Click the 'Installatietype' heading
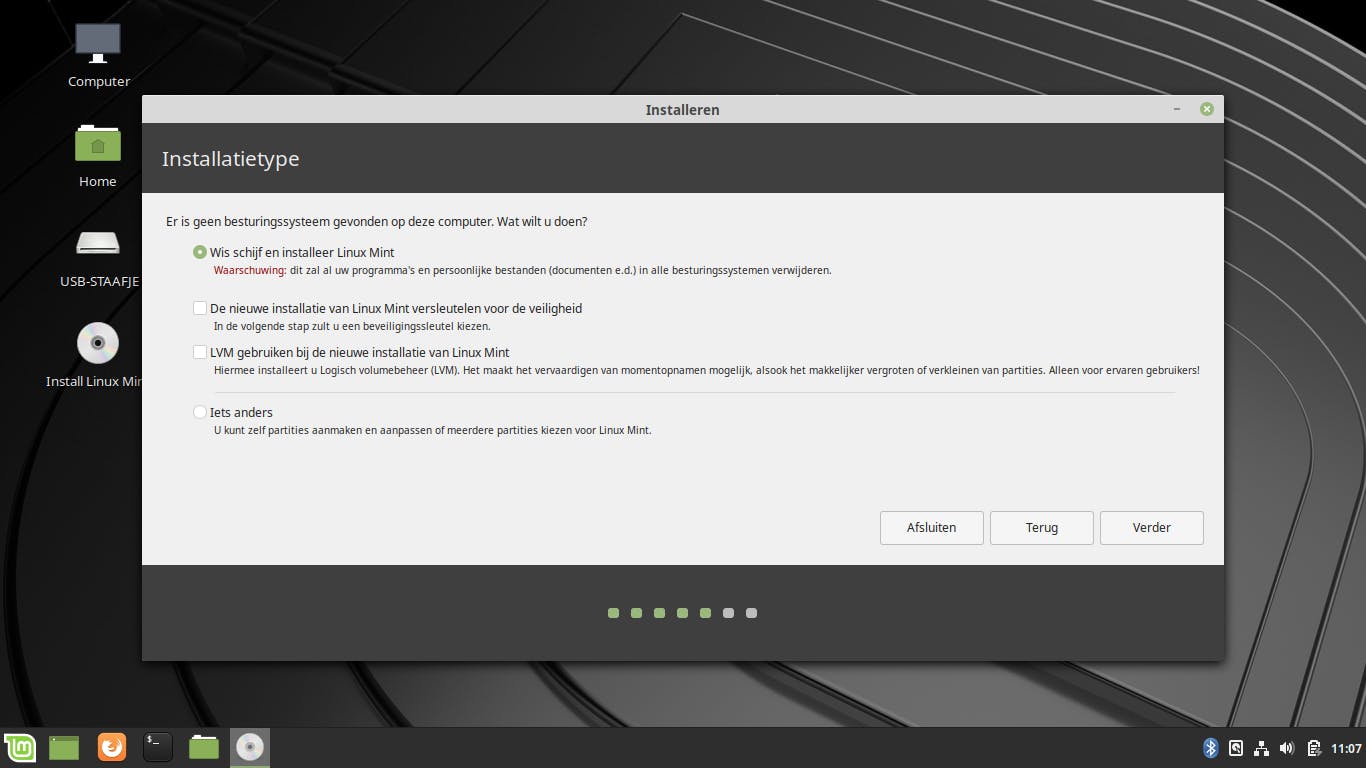Image resolution: width=1366 pixels, height=768 pixels. click(x=230, y=158)
